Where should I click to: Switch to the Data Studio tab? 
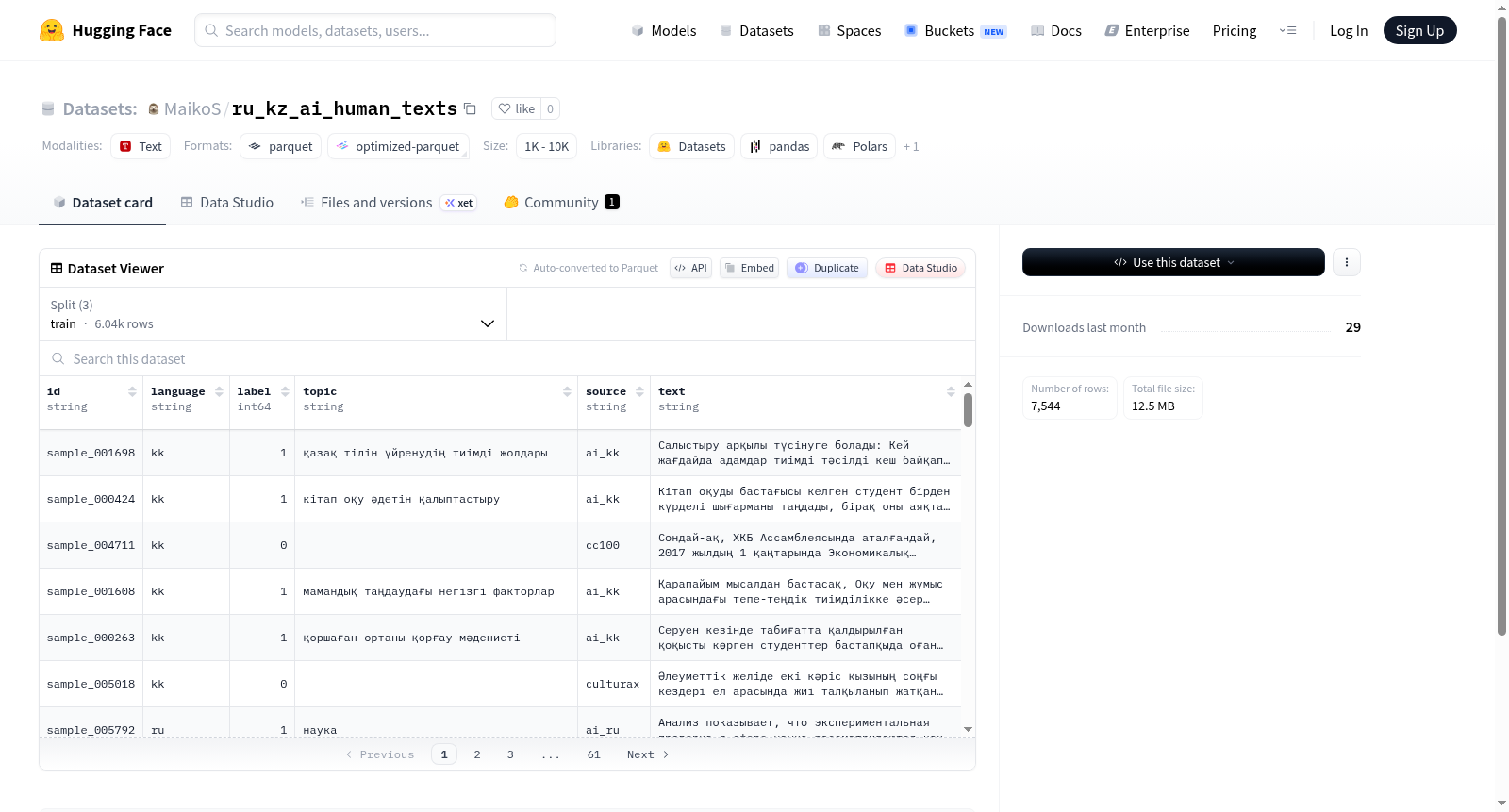point(227,202)
